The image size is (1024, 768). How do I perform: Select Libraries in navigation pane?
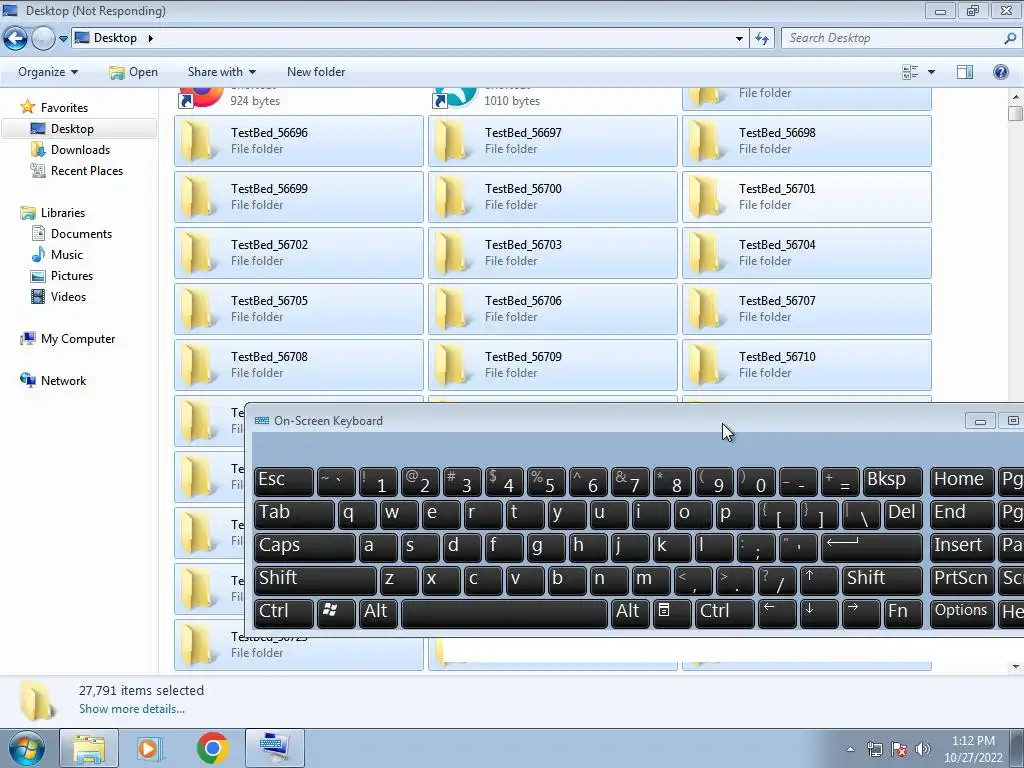[x=63, y=213]
